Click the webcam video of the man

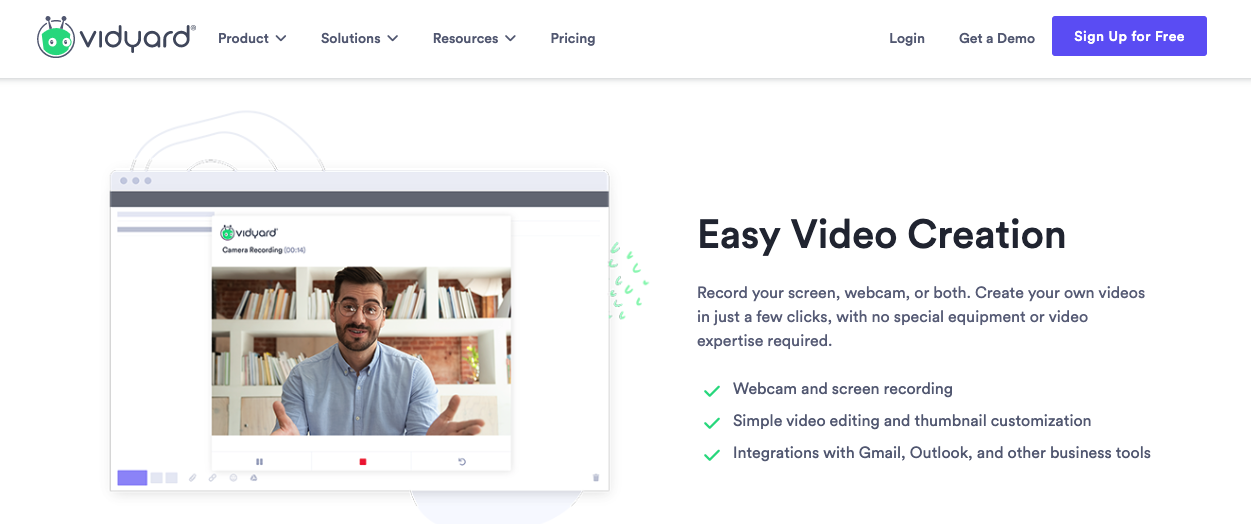click(361, 350)
